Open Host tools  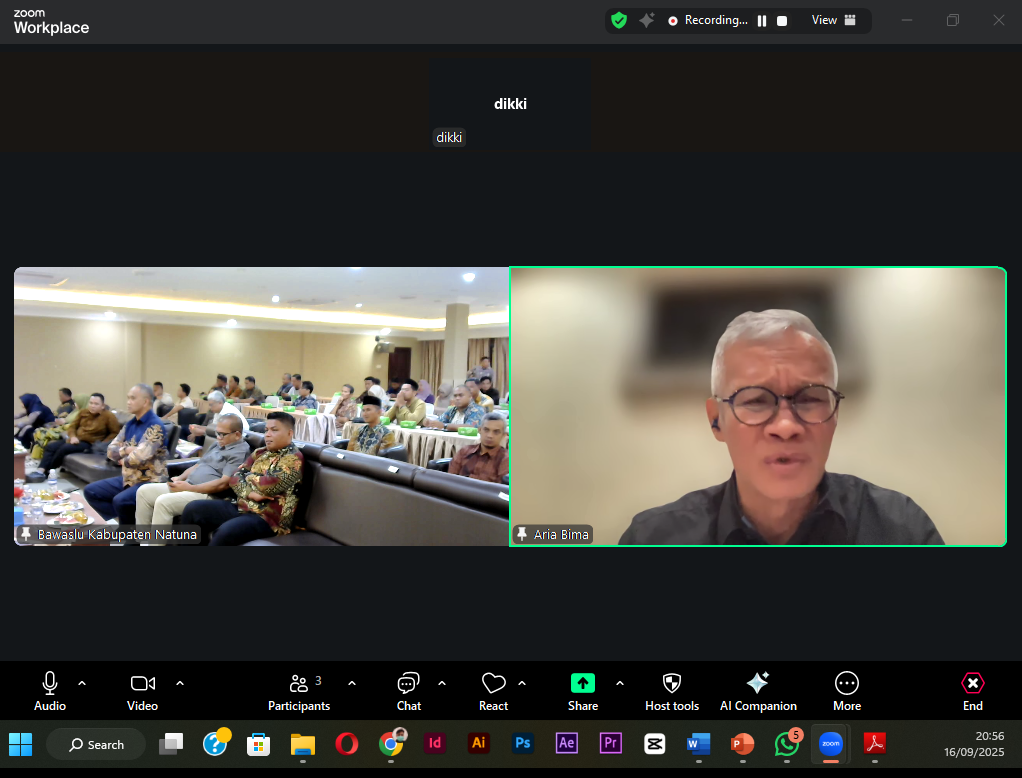[671, 690]
